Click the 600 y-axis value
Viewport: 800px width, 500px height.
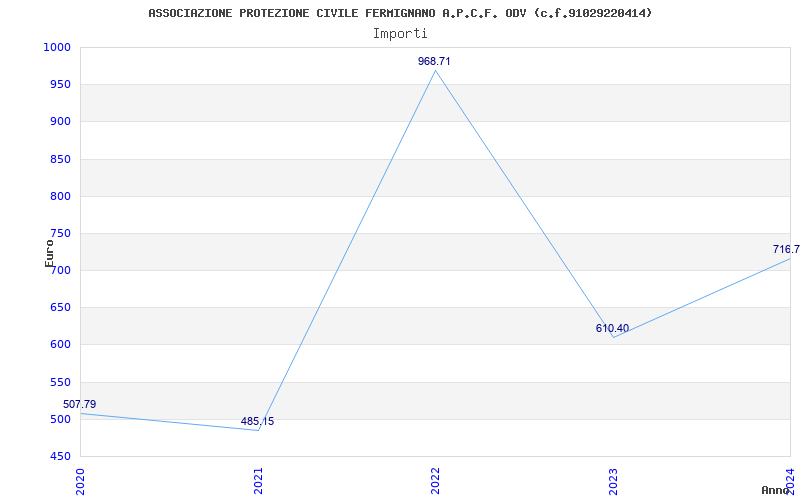[x=60, y=345]
